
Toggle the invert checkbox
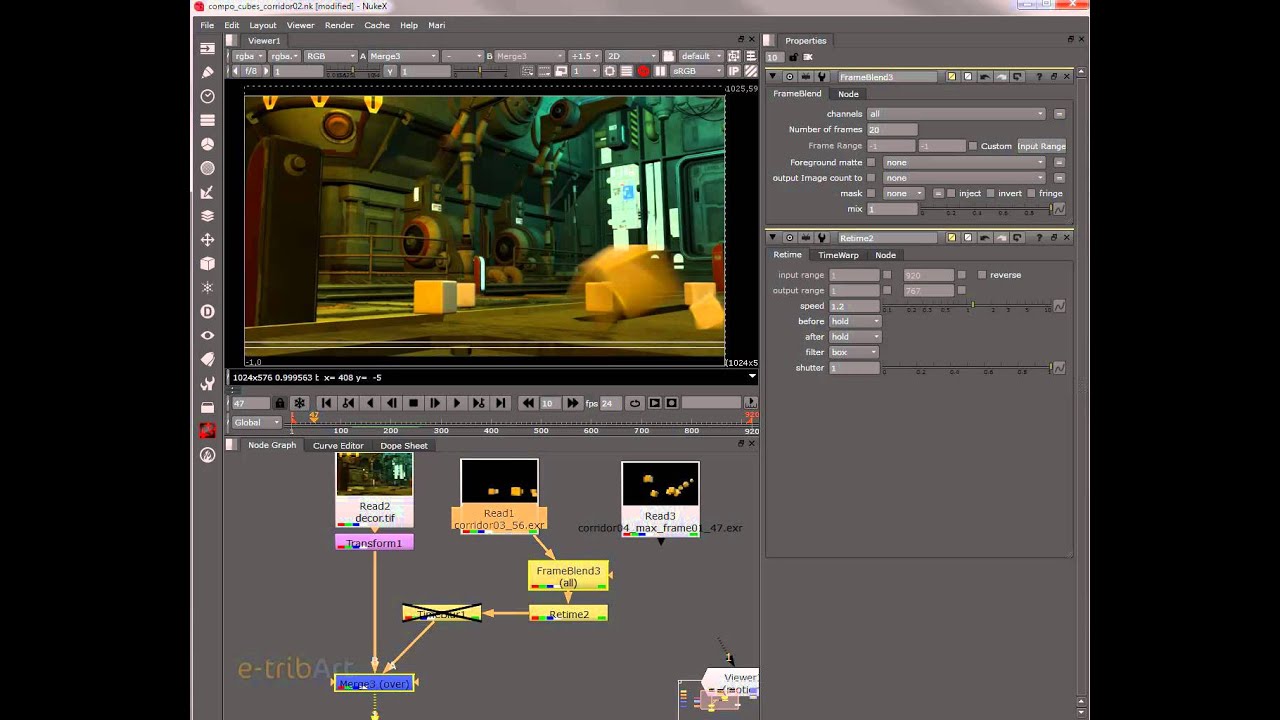coord(991,193)
